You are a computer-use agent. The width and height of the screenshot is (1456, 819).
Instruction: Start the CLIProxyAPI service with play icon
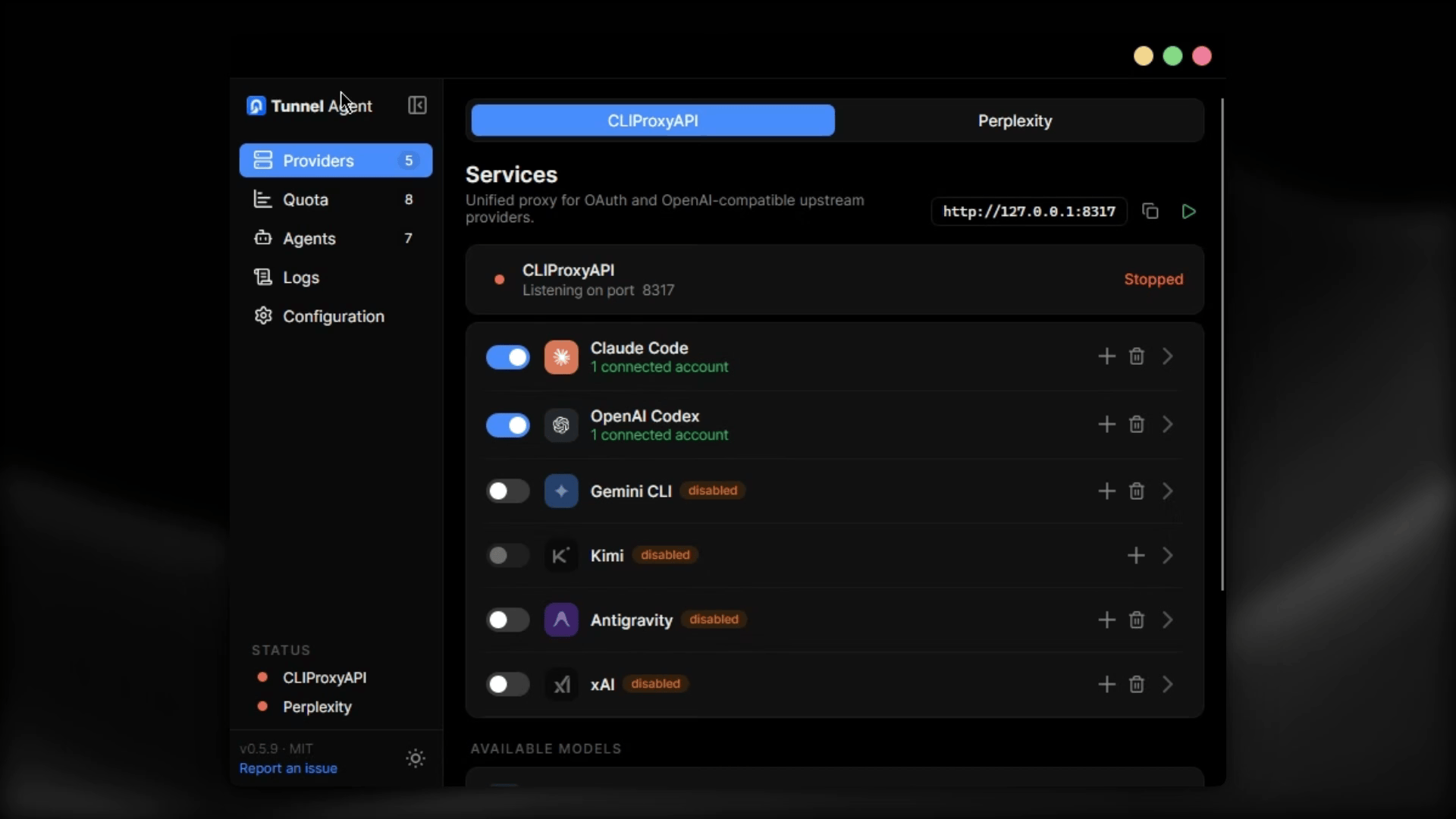(1188, 212)
